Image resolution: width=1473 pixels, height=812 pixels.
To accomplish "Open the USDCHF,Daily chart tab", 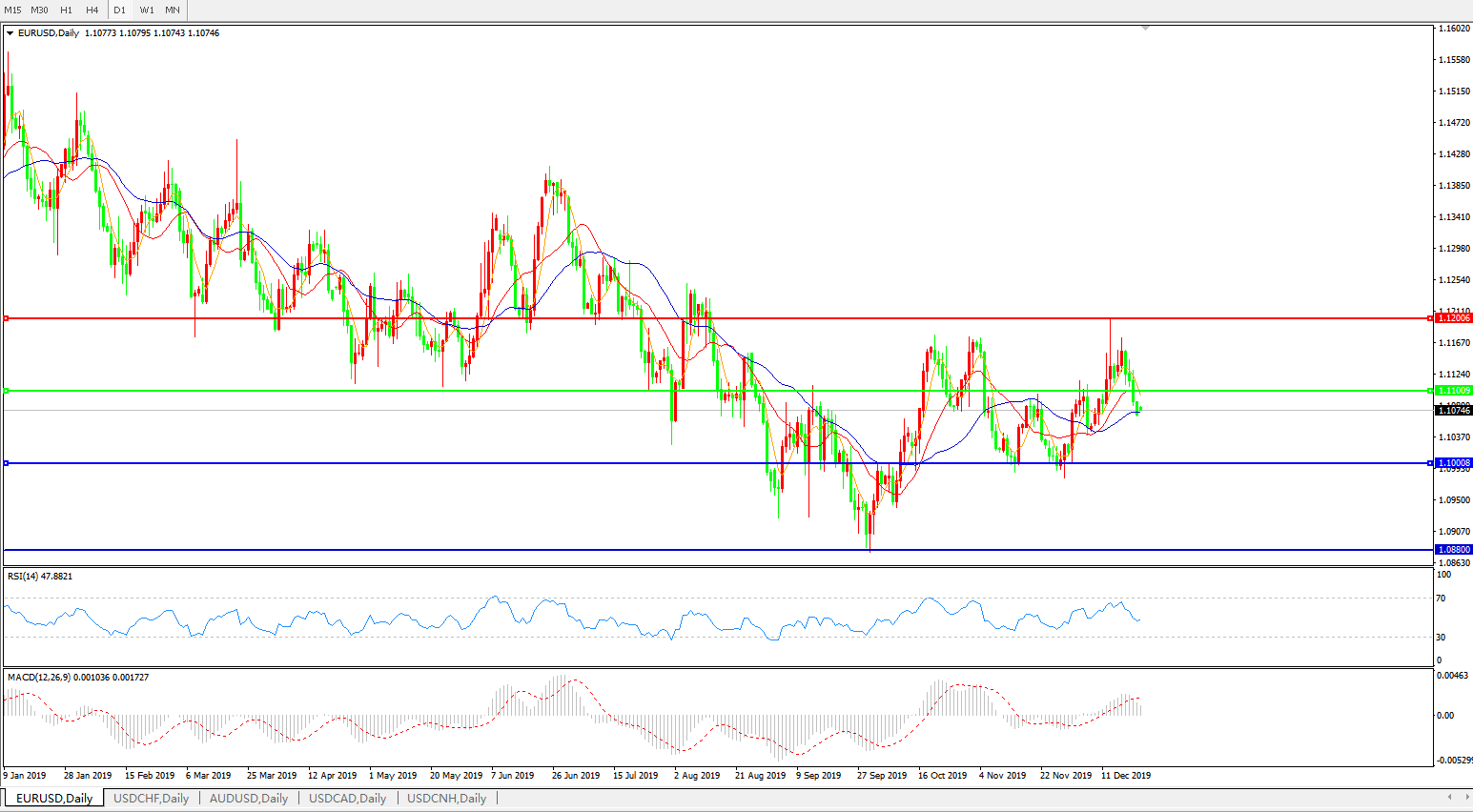I will pos(151,799).
